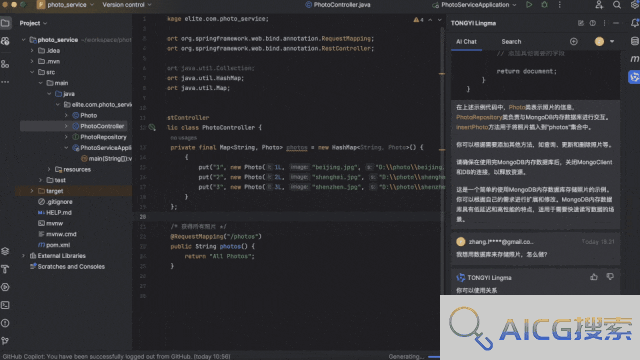Click the no usages code hint
Image resolution: width=640 pixels, height=360 pixels.
pos(183,138)
